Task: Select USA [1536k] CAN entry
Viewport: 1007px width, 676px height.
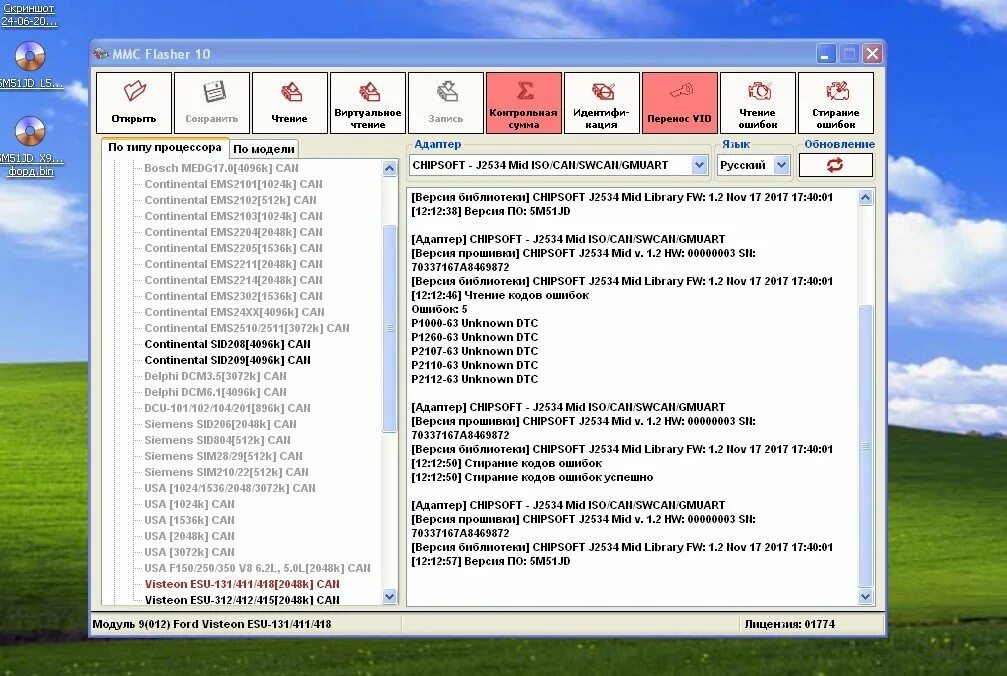Action: pos(189,521)
